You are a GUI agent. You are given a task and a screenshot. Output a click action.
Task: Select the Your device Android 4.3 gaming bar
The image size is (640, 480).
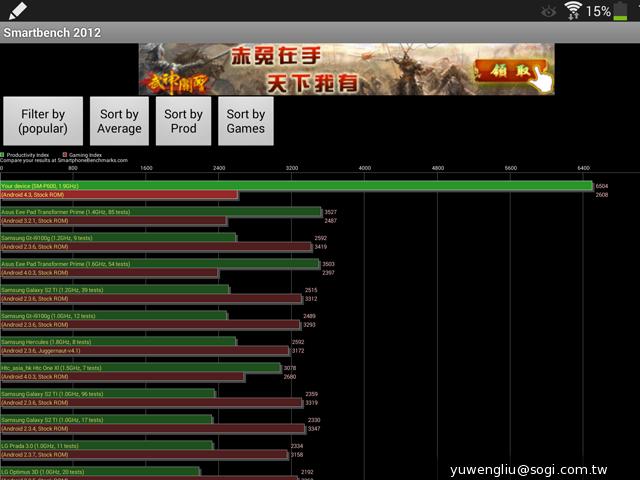[119, 195]
